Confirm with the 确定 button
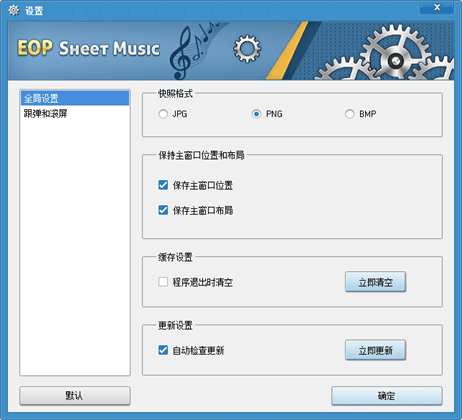462x420 pixels. click(387, 396)
